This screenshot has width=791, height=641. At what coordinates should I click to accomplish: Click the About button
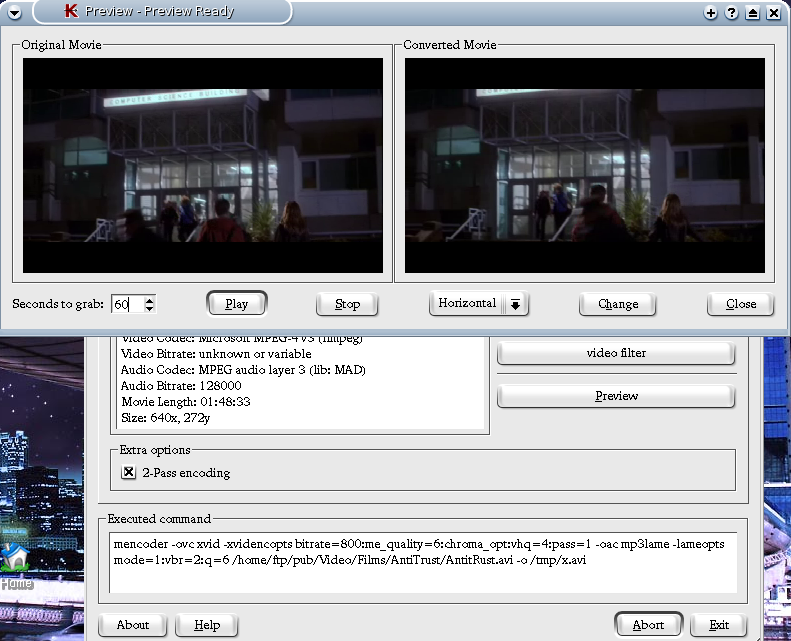click(133, 625)
